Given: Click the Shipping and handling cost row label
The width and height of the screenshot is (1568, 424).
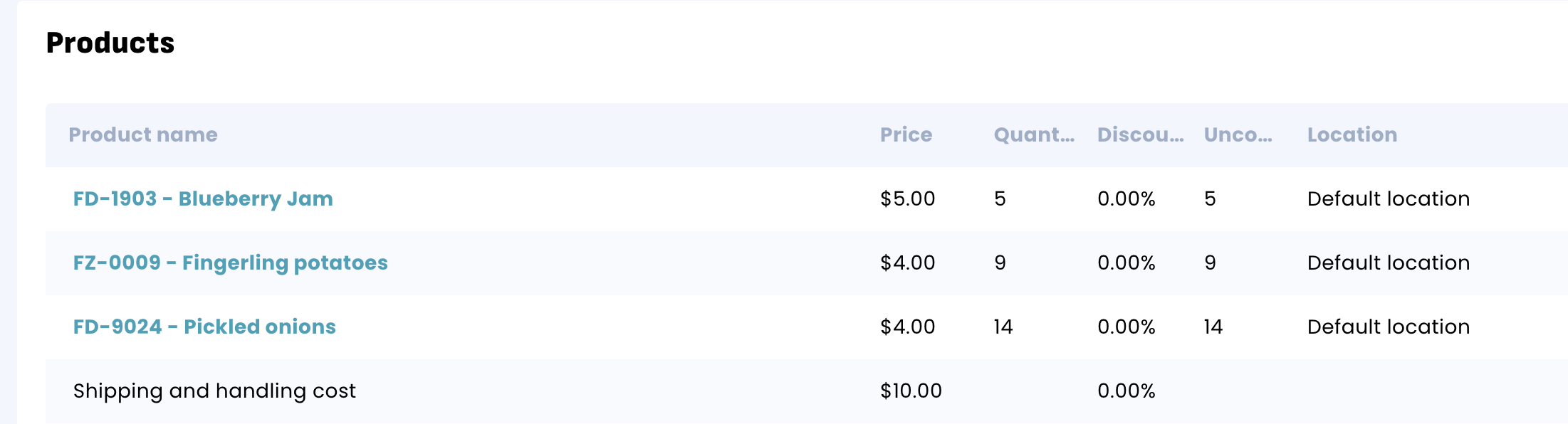Looking at the screenshot, I should [x=214, y=391].
